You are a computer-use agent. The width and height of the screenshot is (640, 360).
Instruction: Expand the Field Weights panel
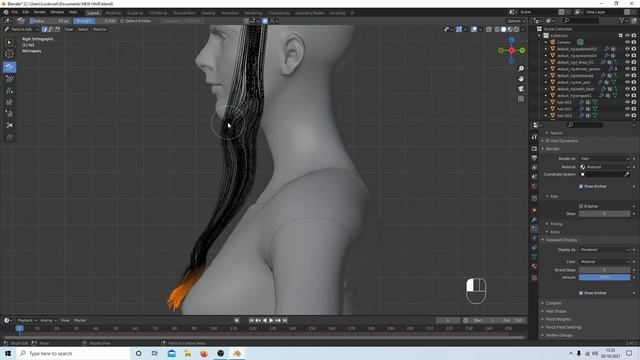coord(558,319)
